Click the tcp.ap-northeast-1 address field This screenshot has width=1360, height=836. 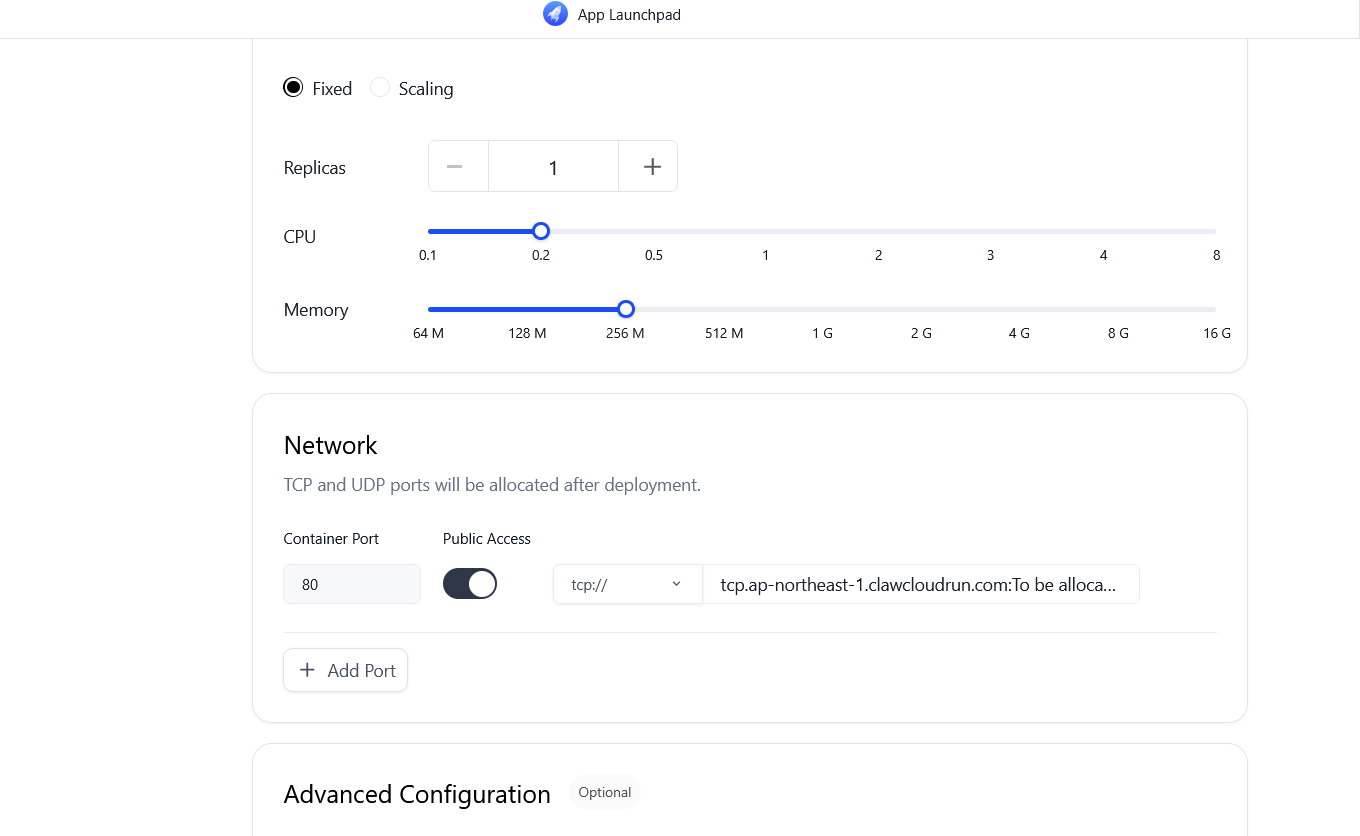[x=920, y=584]
